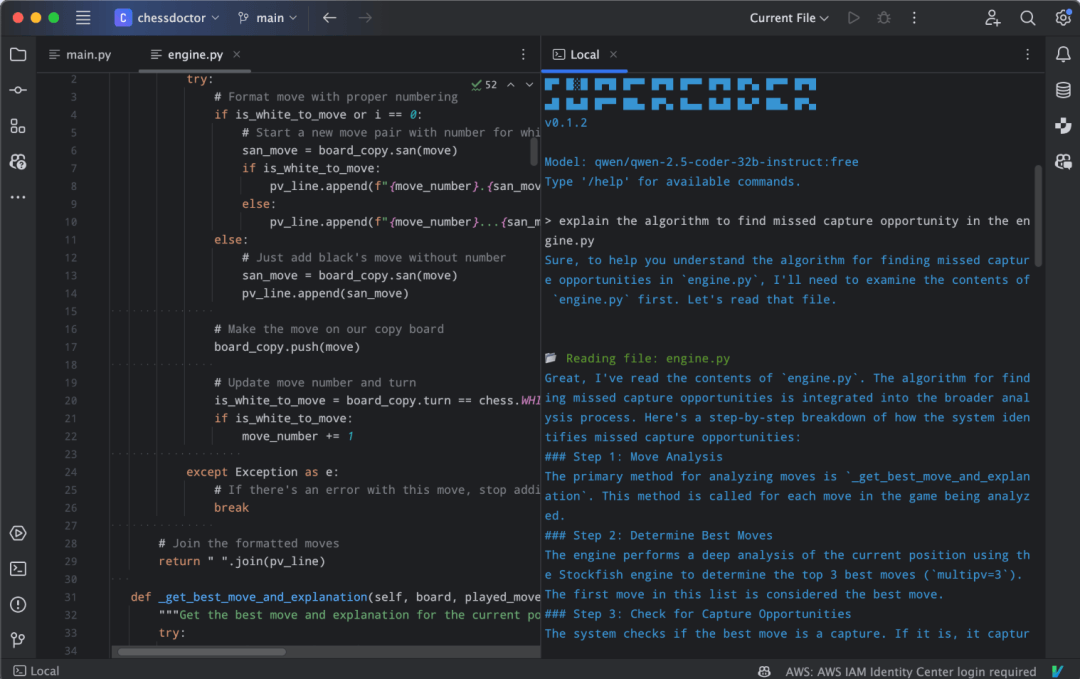Open the Structure tool window icon
The height and width of the screenshot is (679, 1080).
pos(18,126)
